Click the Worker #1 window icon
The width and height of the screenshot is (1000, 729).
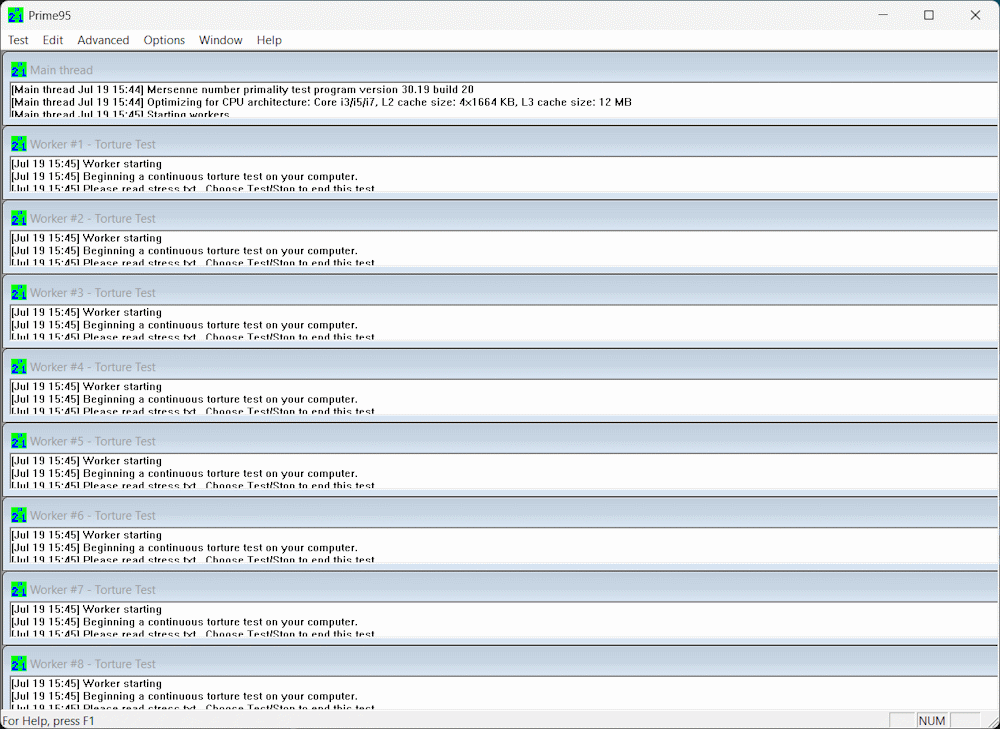[x=18, y=144]
